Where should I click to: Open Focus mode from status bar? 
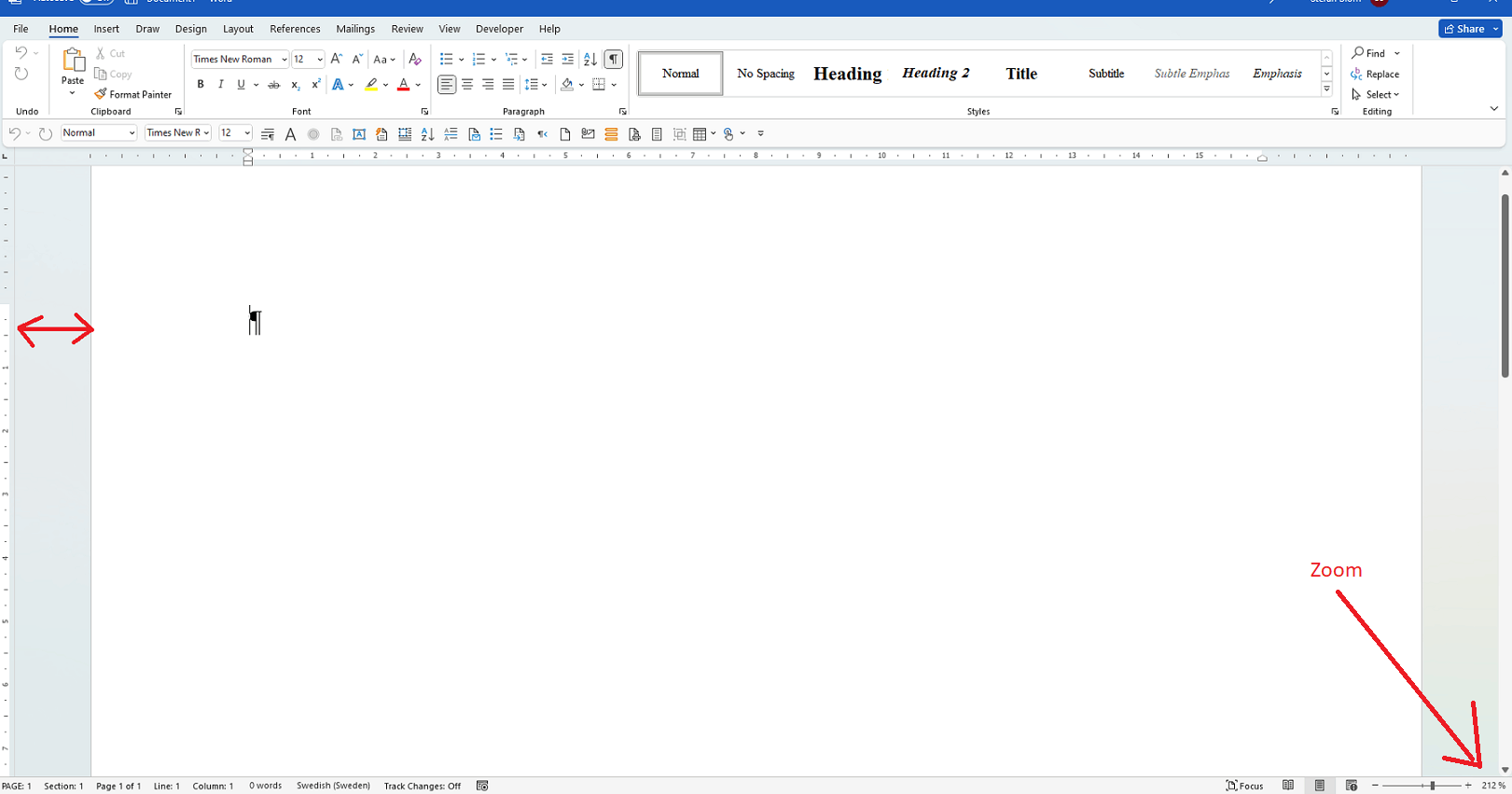[x=1244, y=786]
